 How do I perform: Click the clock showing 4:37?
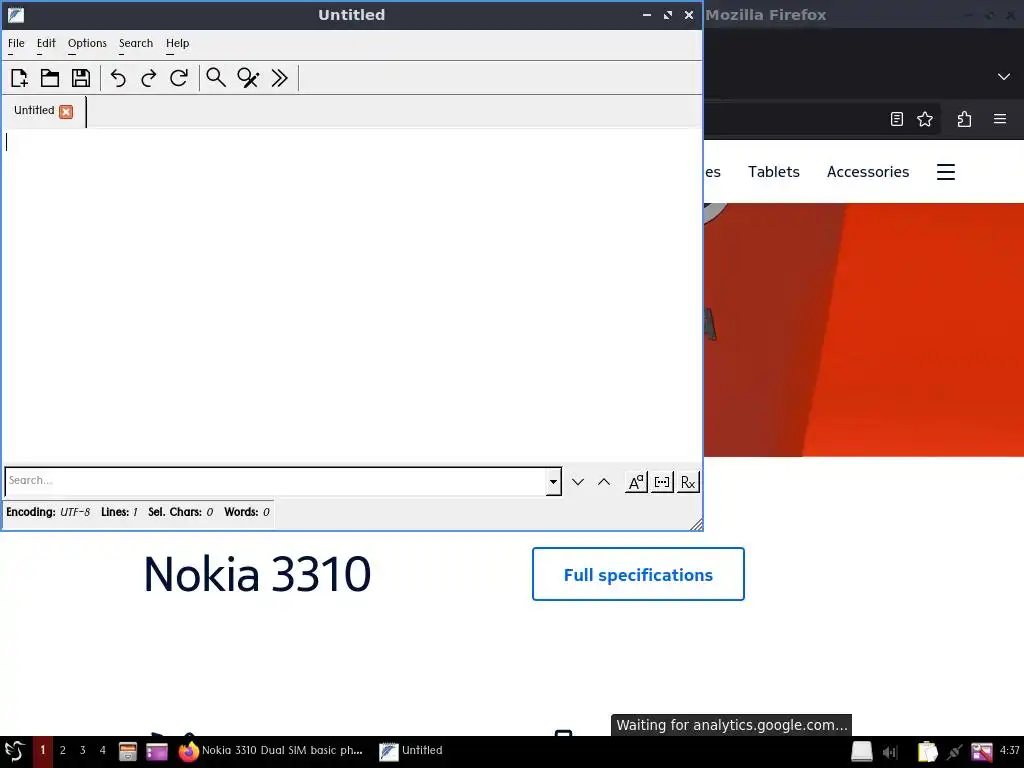[1010, 750]
